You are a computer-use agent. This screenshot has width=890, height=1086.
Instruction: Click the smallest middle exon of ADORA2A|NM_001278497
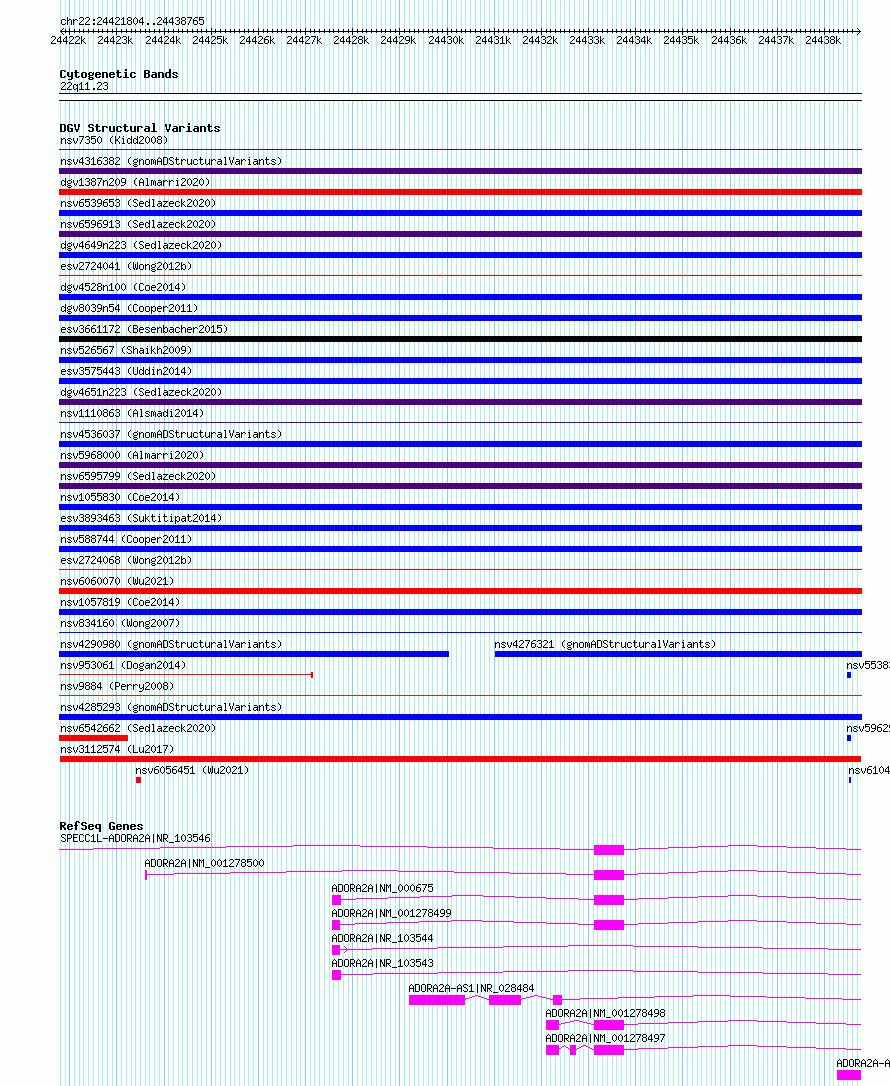point(573,1050)
